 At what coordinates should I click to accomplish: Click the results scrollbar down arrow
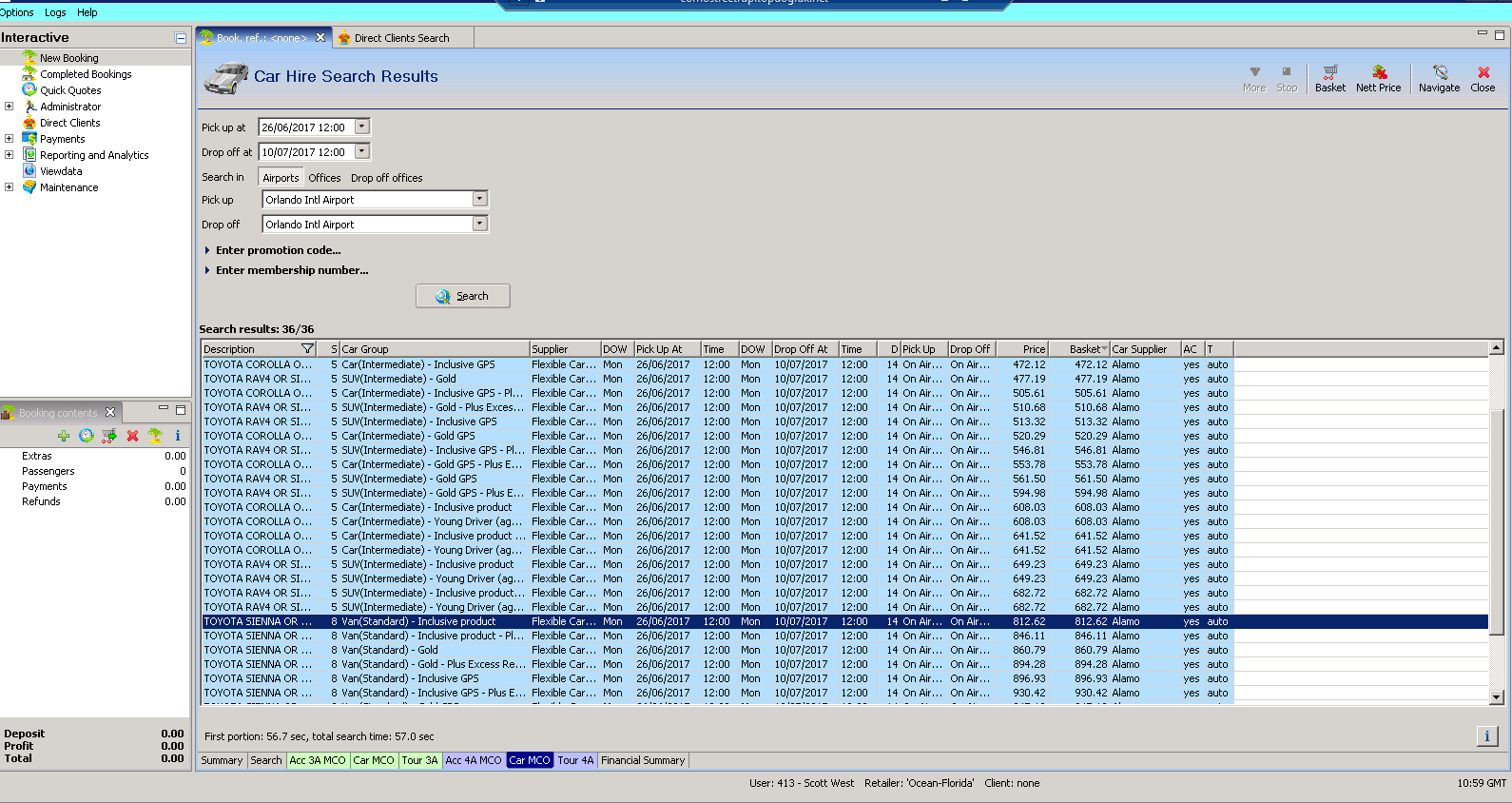pos(1497,697)
